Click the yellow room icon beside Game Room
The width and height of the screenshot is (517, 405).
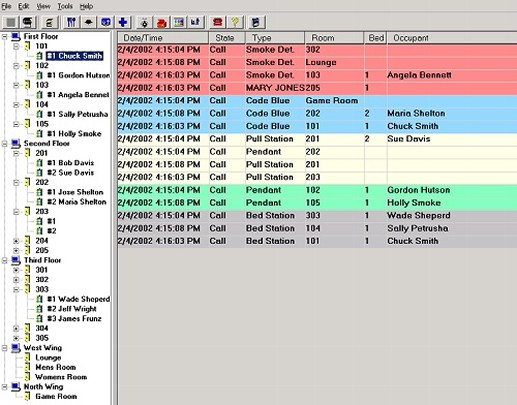coord(28,397)
